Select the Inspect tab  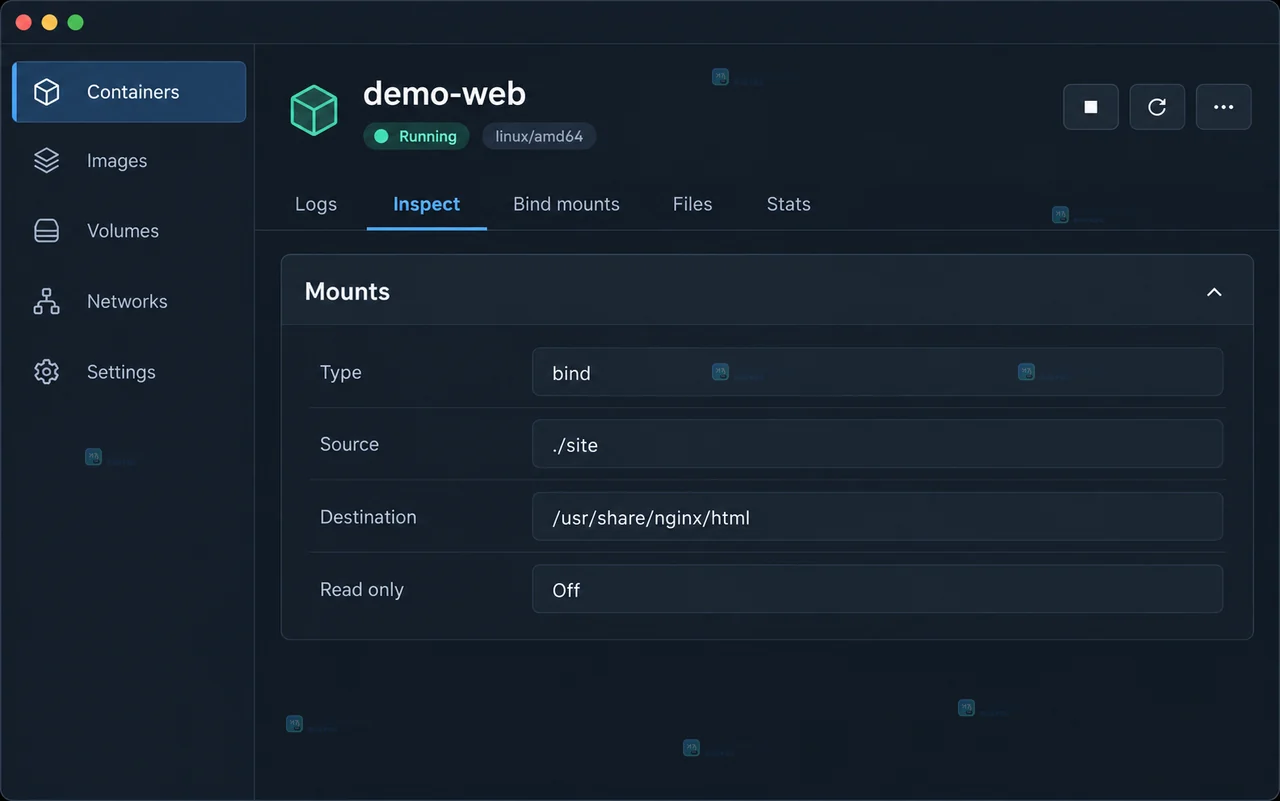point(427,204)
